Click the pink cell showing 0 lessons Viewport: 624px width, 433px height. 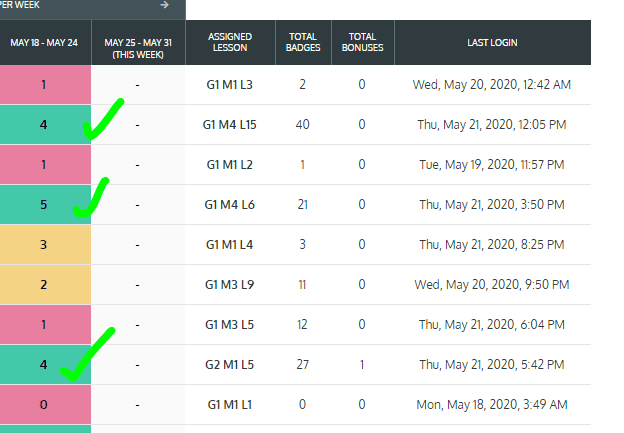45,405
